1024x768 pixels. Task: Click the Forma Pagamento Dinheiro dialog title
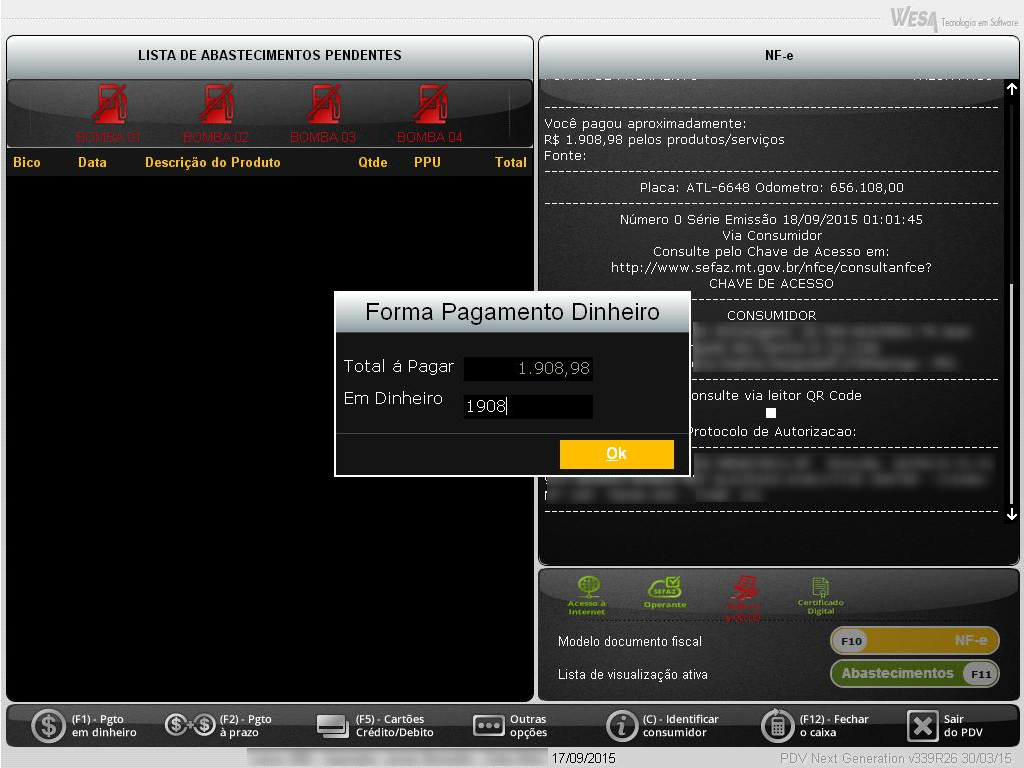tap(513, 312)
